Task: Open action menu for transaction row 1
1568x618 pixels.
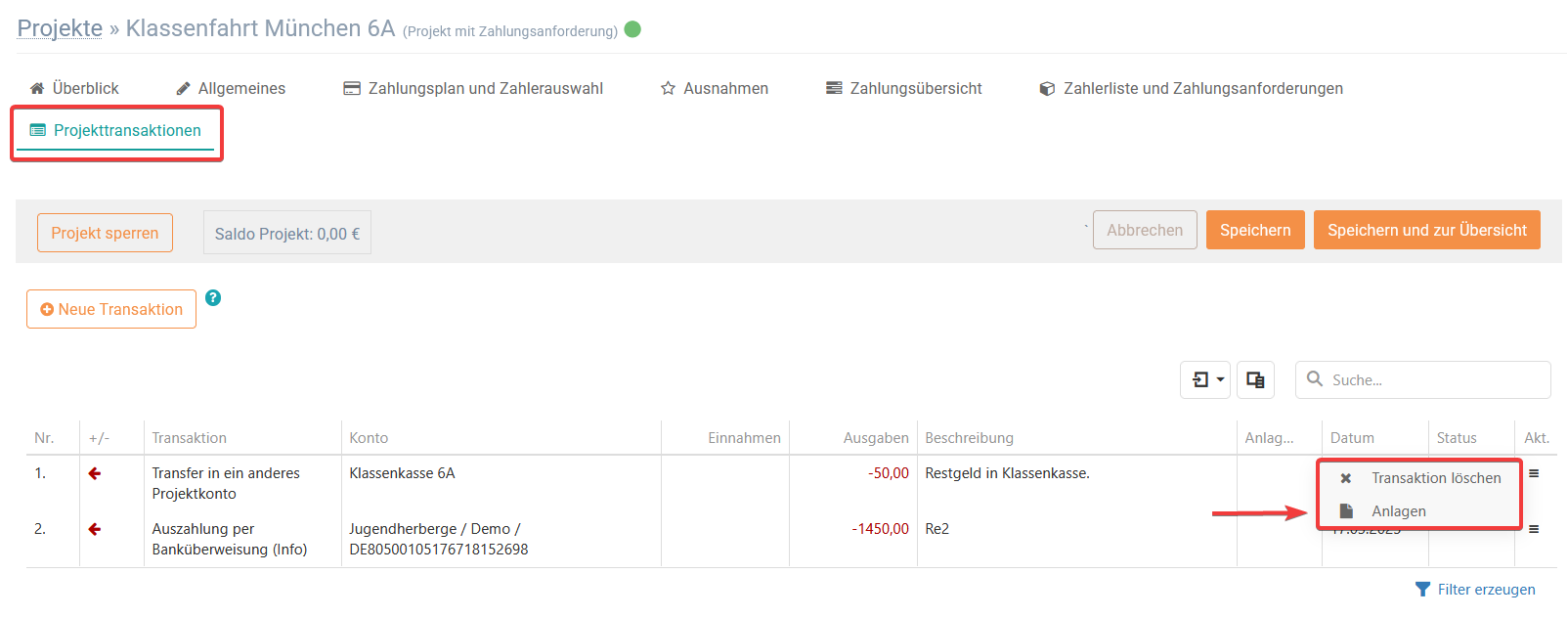Action: (1534, 473)
